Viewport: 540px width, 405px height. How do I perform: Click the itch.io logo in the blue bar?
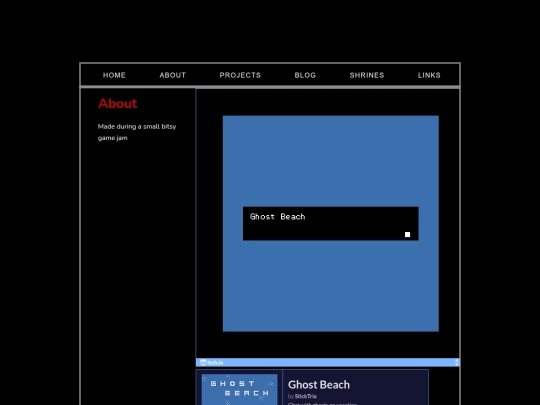click(x=211, y=362)
